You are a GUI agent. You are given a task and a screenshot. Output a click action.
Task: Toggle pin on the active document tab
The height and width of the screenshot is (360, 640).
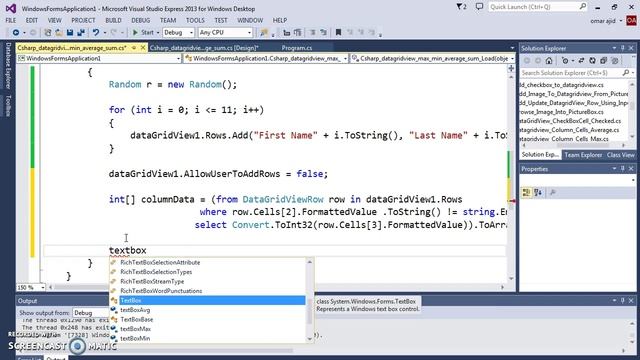[133, 48]
